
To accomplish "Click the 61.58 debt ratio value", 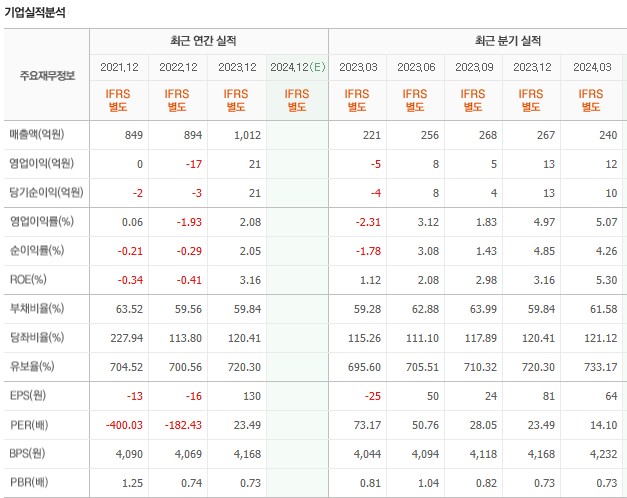I will 604,309.
